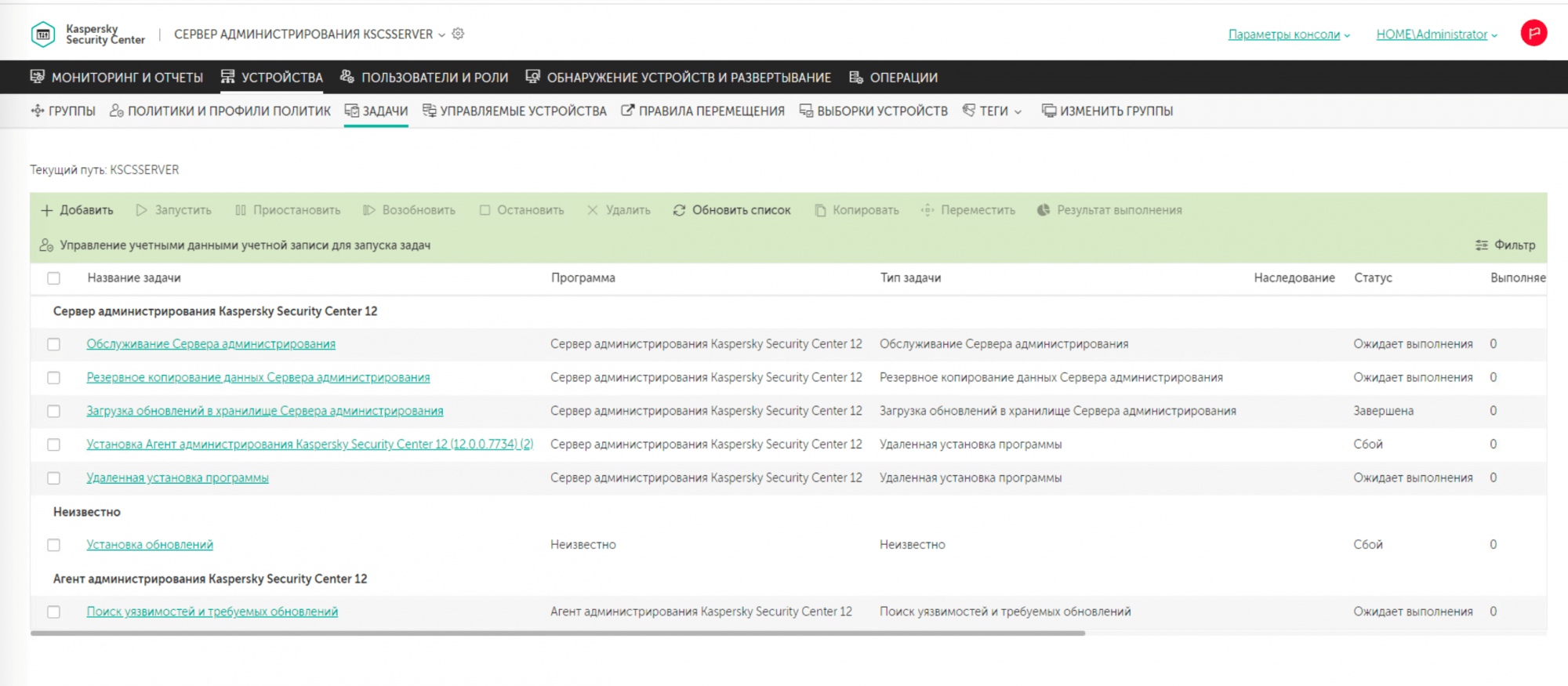Image resolution: width=1568 pixels, height=686 pixels.
Task: Click the Агент администрирования Kaspersky Security Center 12 heading
Action: point(210,579)
